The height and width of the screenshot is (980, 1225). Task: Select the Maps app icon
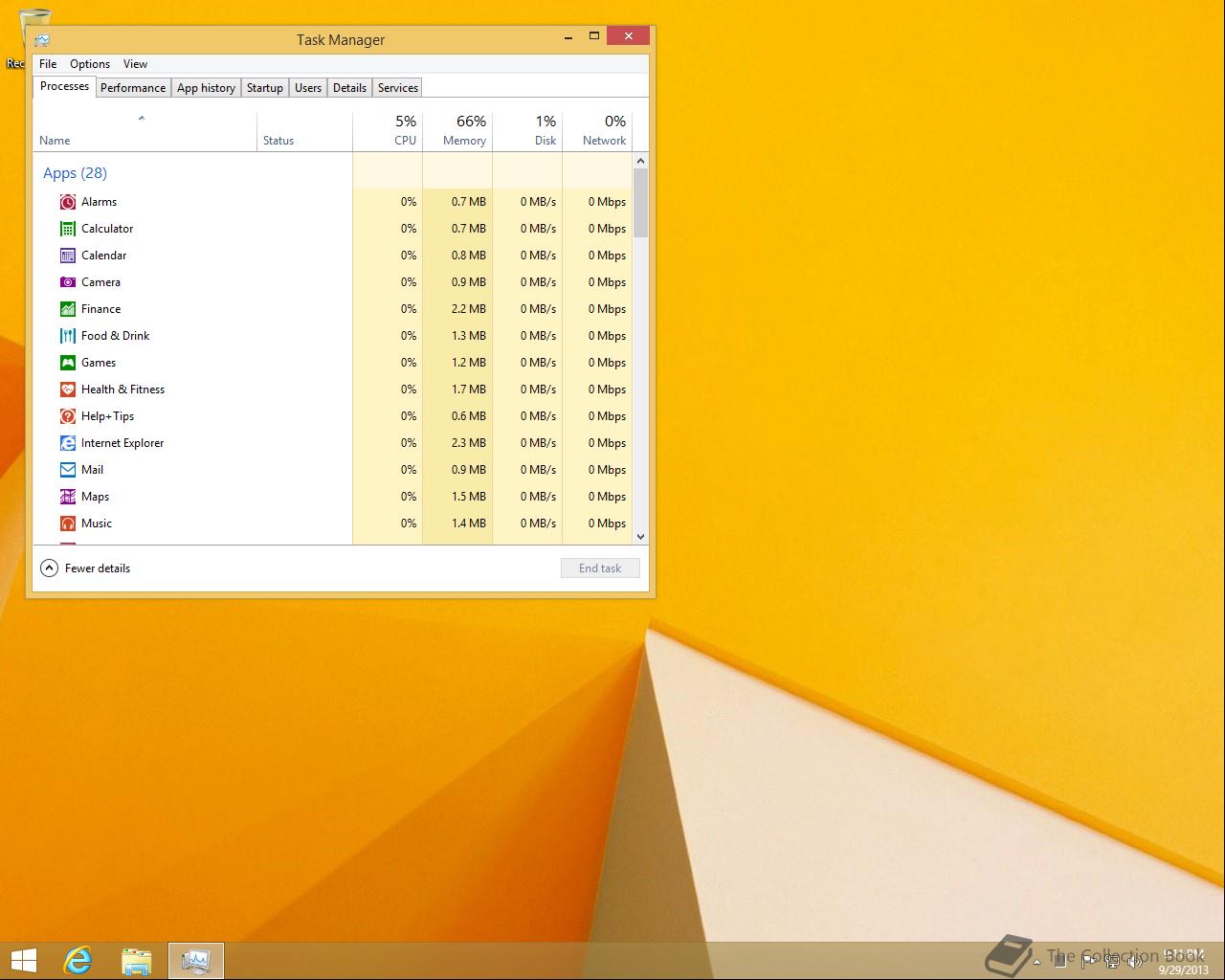coord(68,497)
